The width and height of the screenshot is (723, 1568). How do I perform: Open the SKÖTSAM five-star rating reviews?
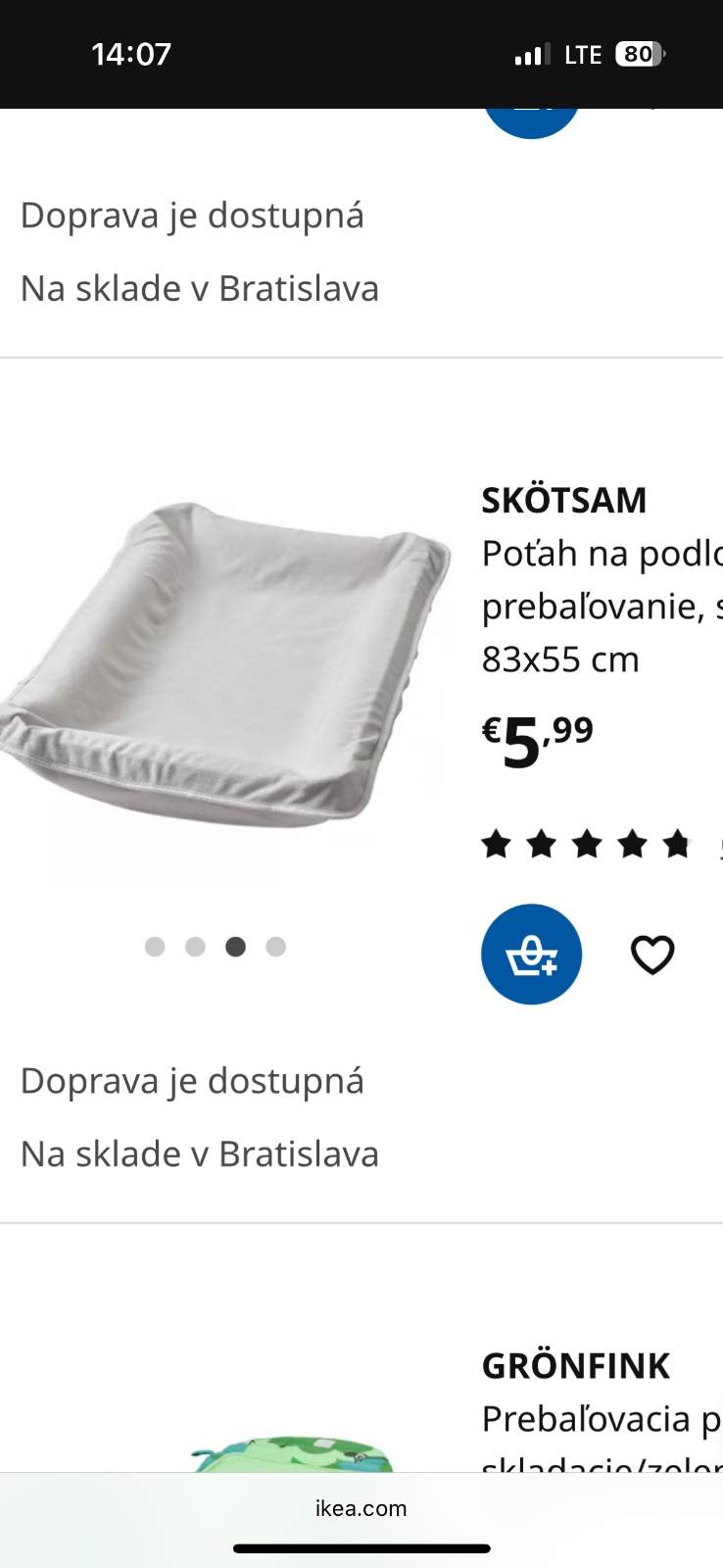[x=587, y=843]
